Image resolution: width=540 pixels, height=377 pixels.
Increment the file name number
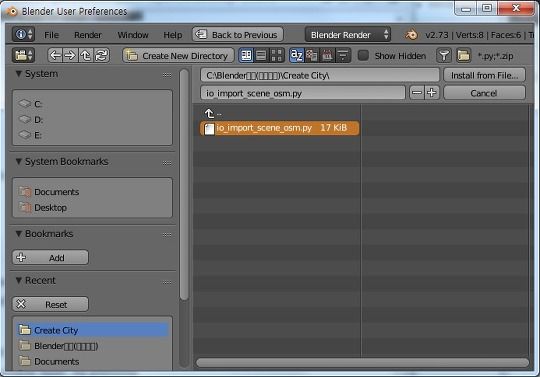[432, 93]
